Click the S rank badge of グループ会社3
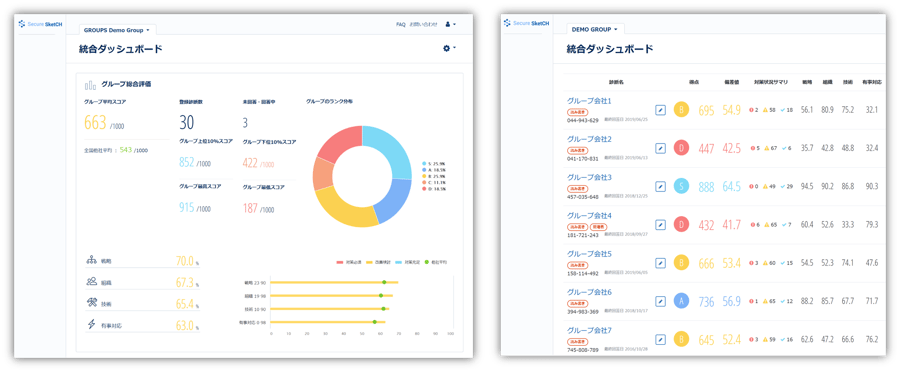 pos(681,187)
